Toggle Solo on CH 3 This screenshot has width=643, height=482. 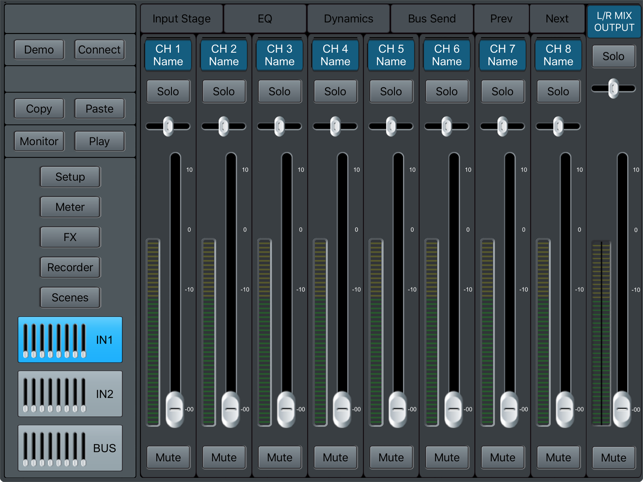coord(280,91)
